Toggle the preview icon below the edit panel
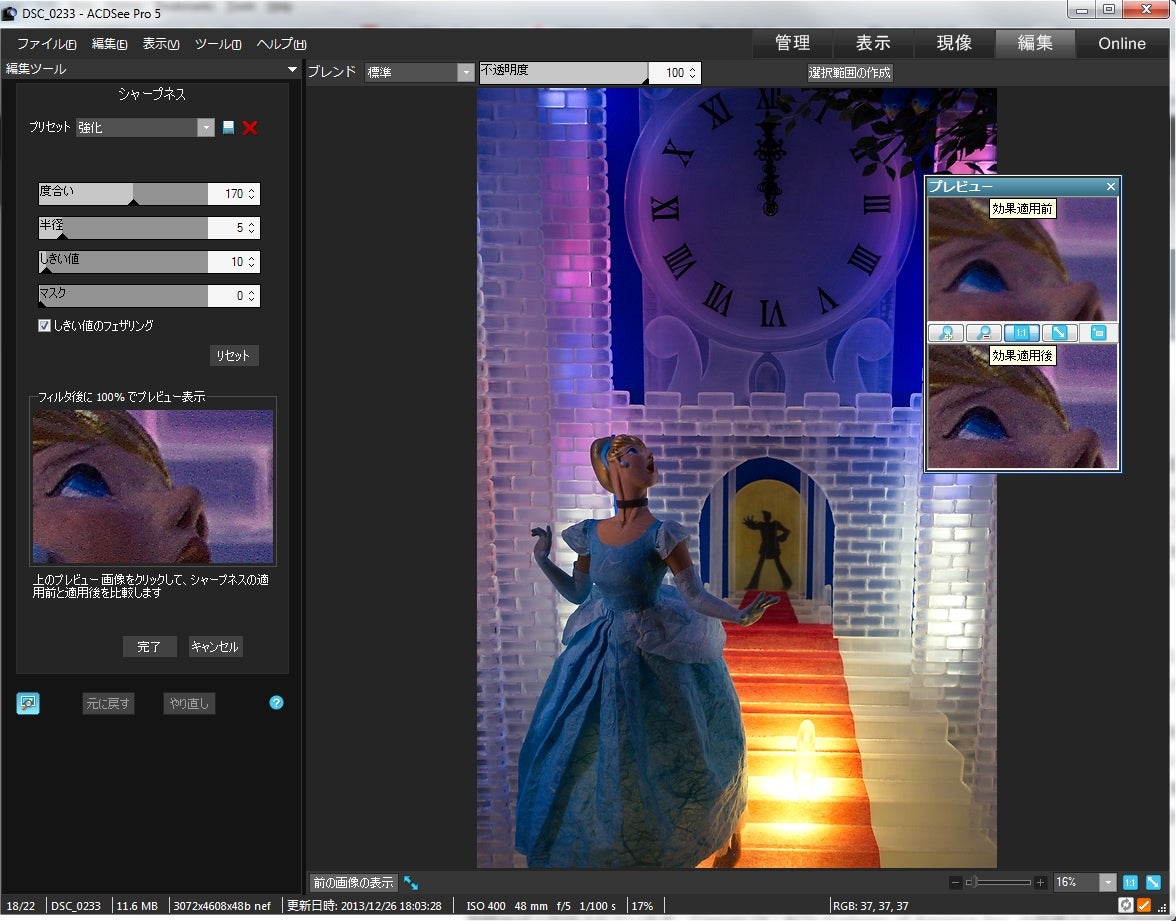The image size is (1176, 921). (x=28, y=703)
